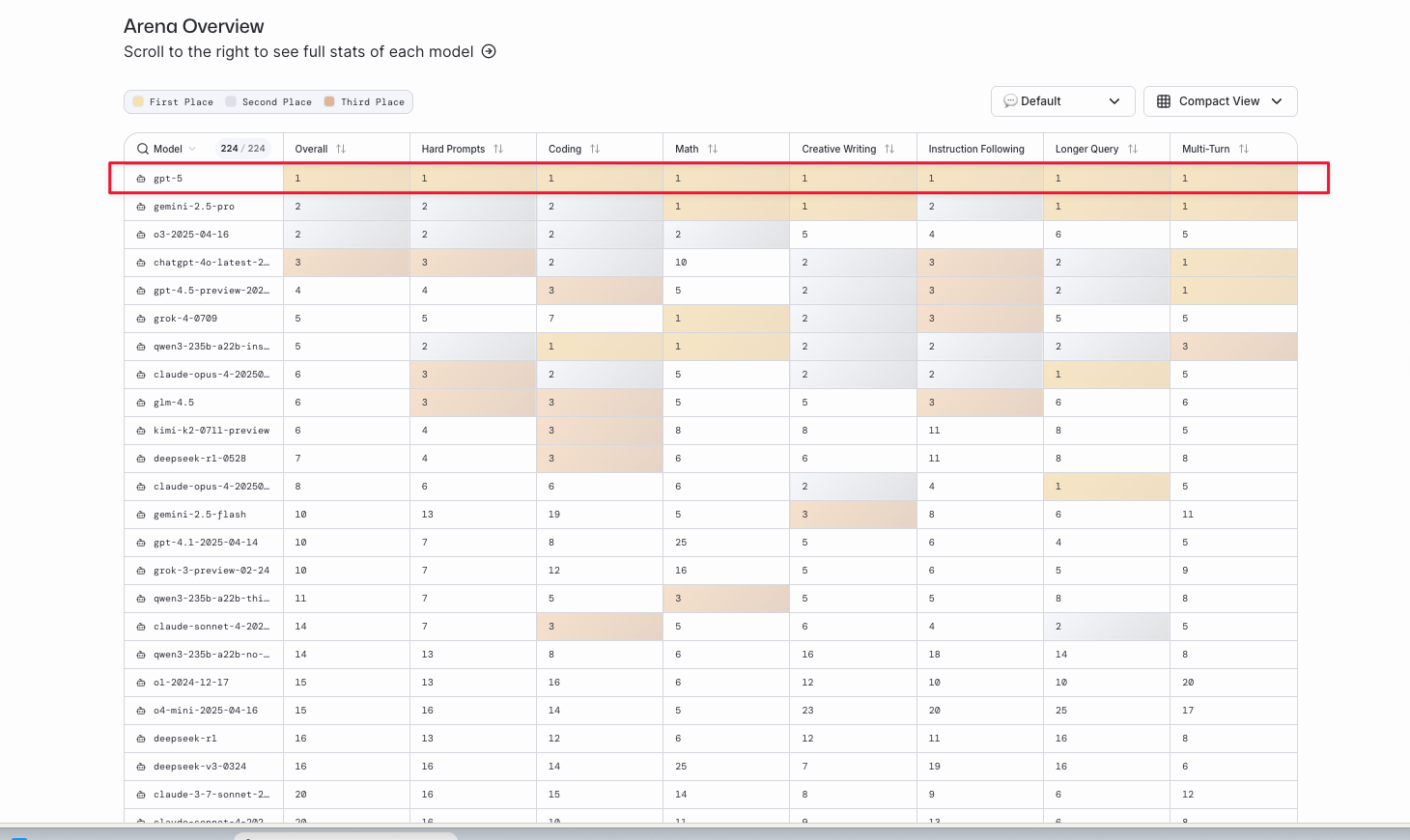The width and height of the screenshot is (1410, 840).
Task: Click the model icon beside o1-2024-12-17
Action: click(x=141, y=683)
